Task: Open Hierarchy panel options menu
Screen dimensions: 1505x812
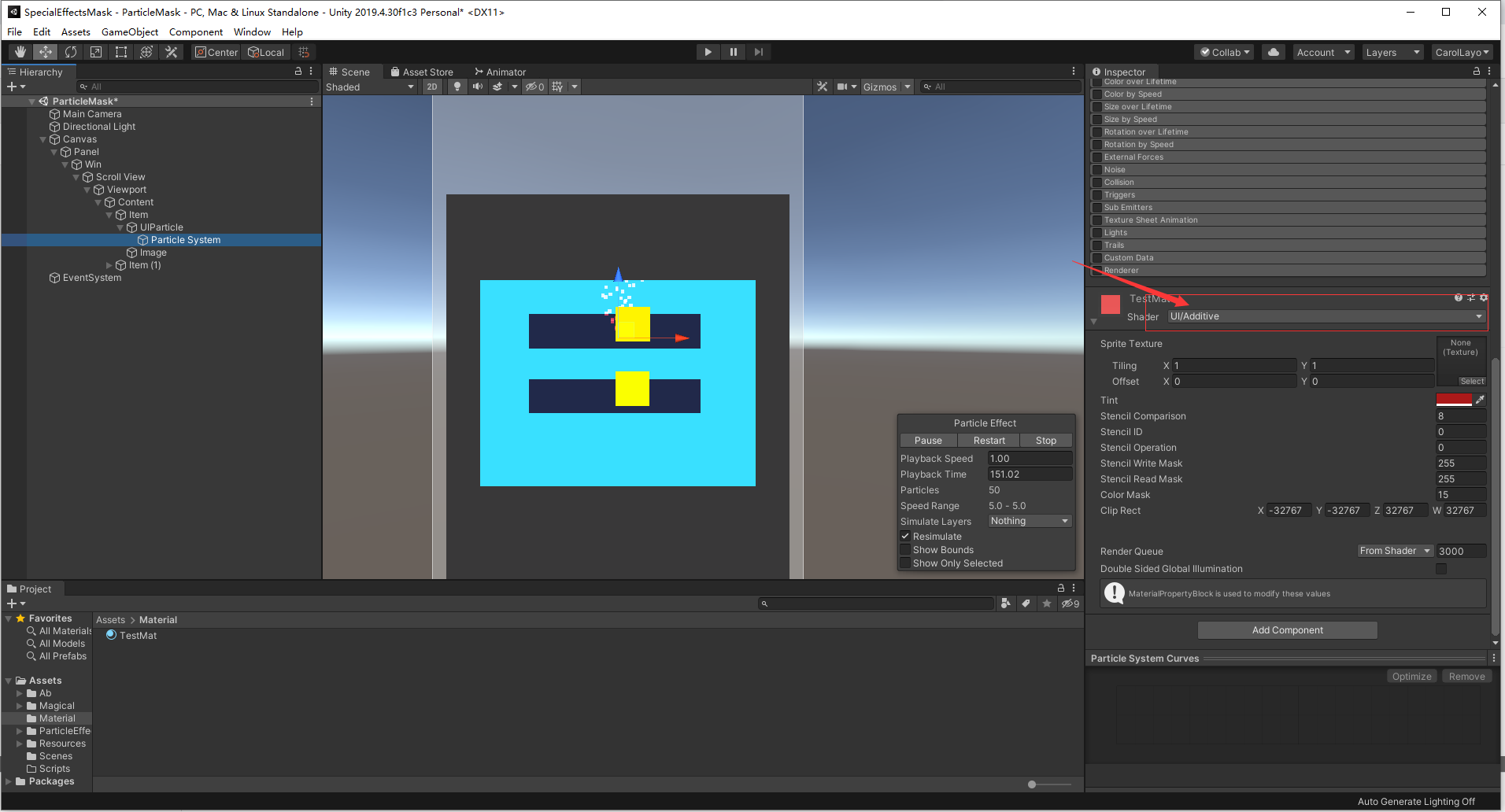Action: (x=311, y=71)
